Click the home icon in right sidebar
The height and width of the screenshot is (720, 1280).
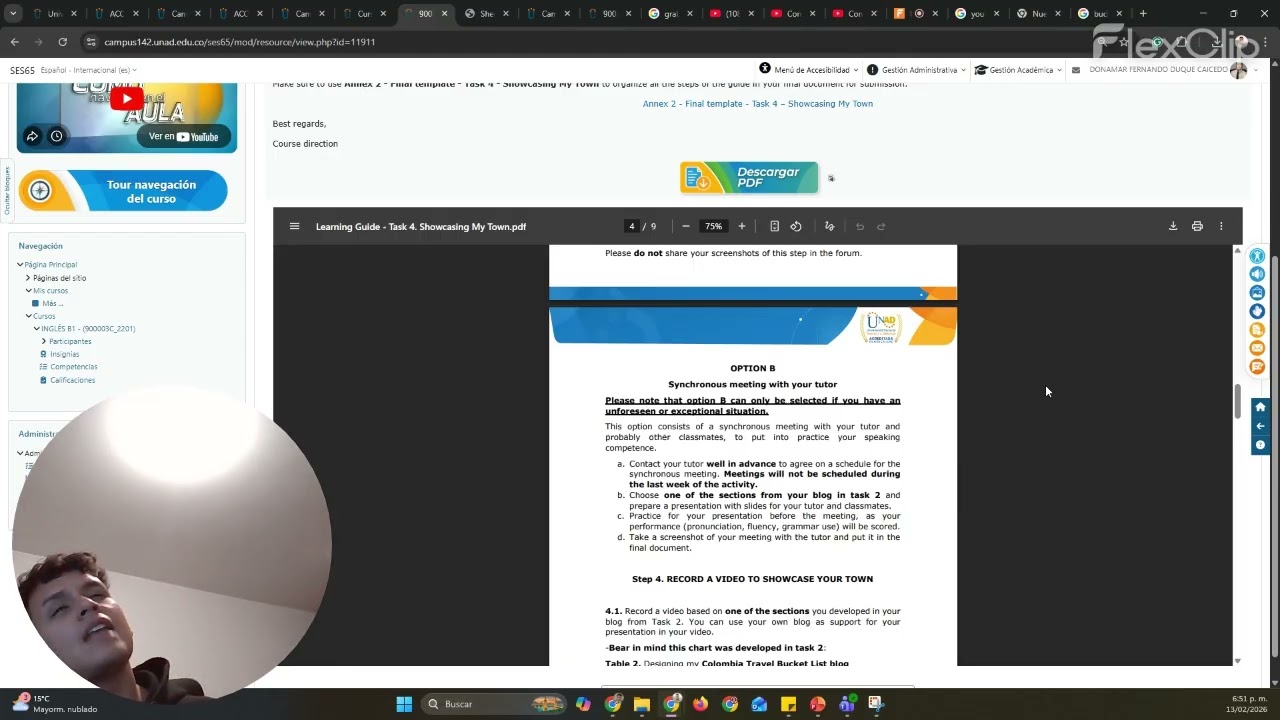[x=1260, y=407]
